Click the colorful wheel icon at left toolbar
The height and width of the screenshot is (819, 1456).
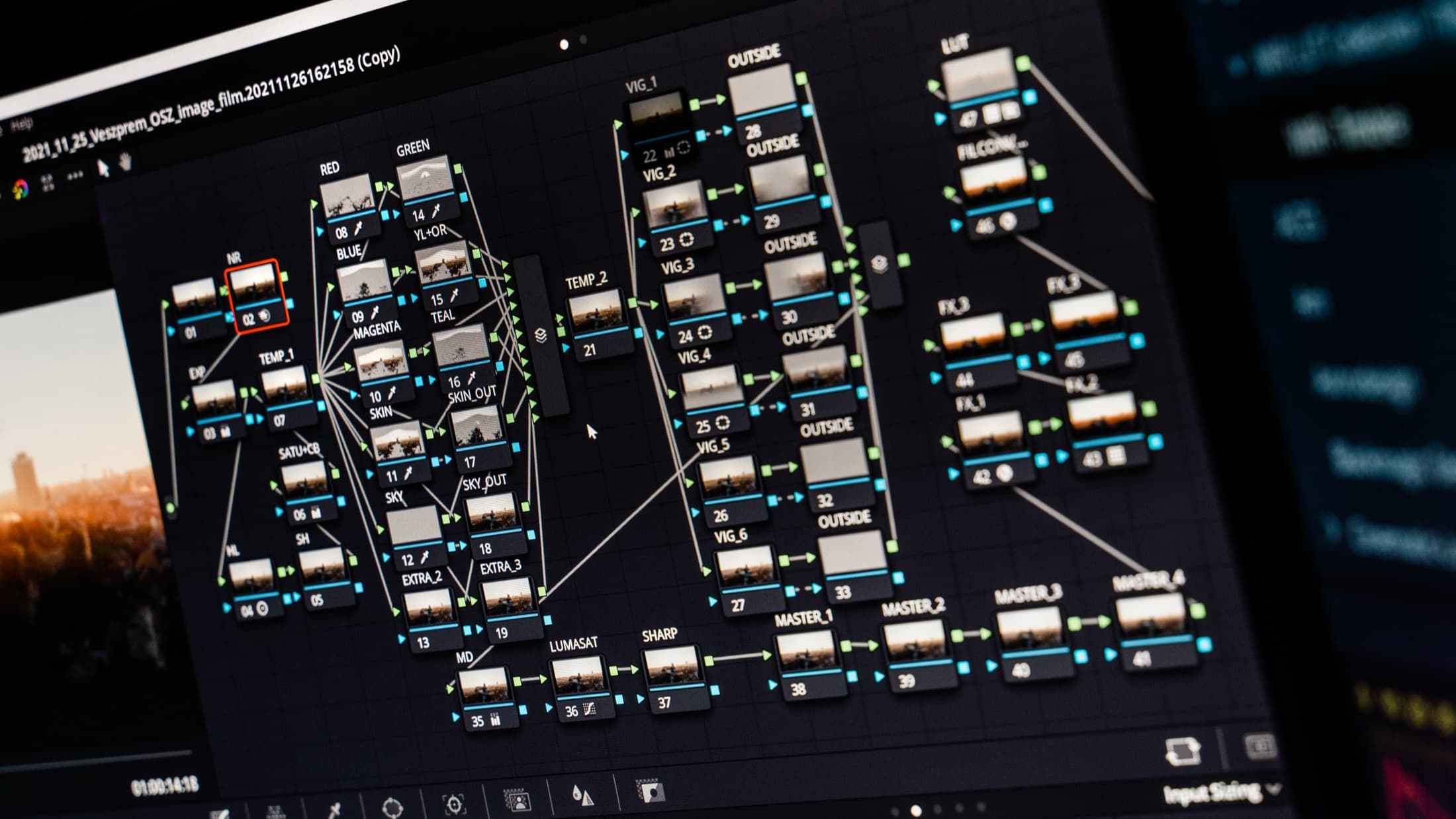pyautogui.click(x=20, y=190)
